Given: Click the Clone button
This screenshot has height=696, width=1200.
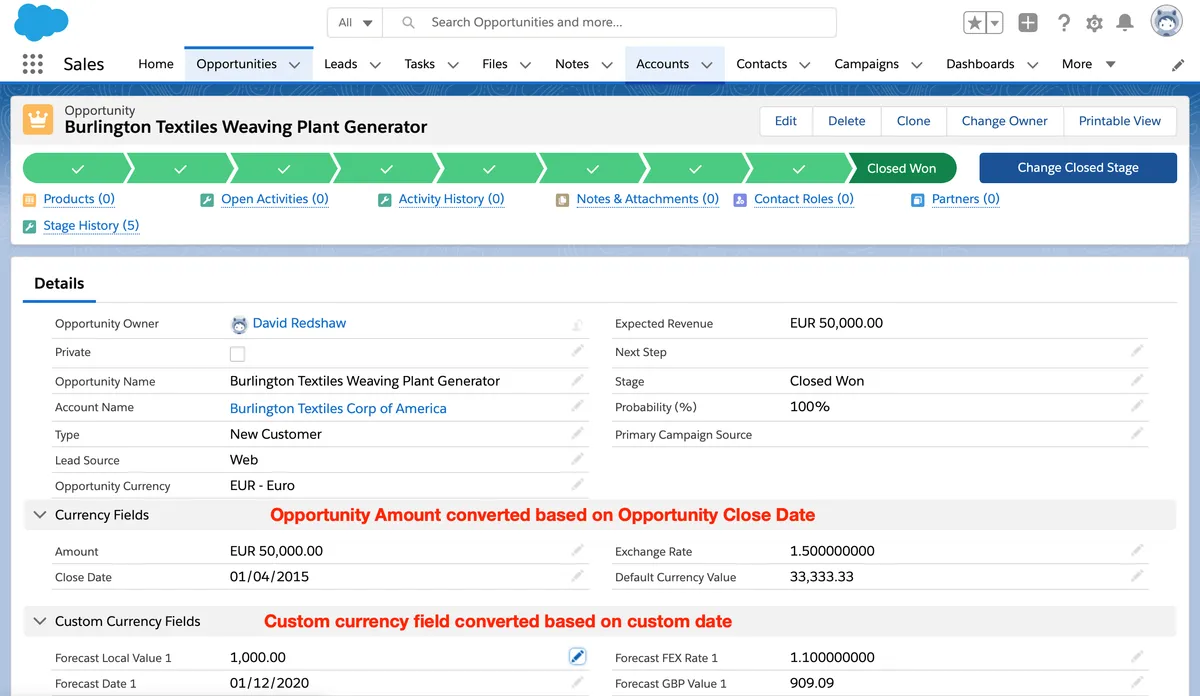Looking at the screenshot, I should coord(914,121).
